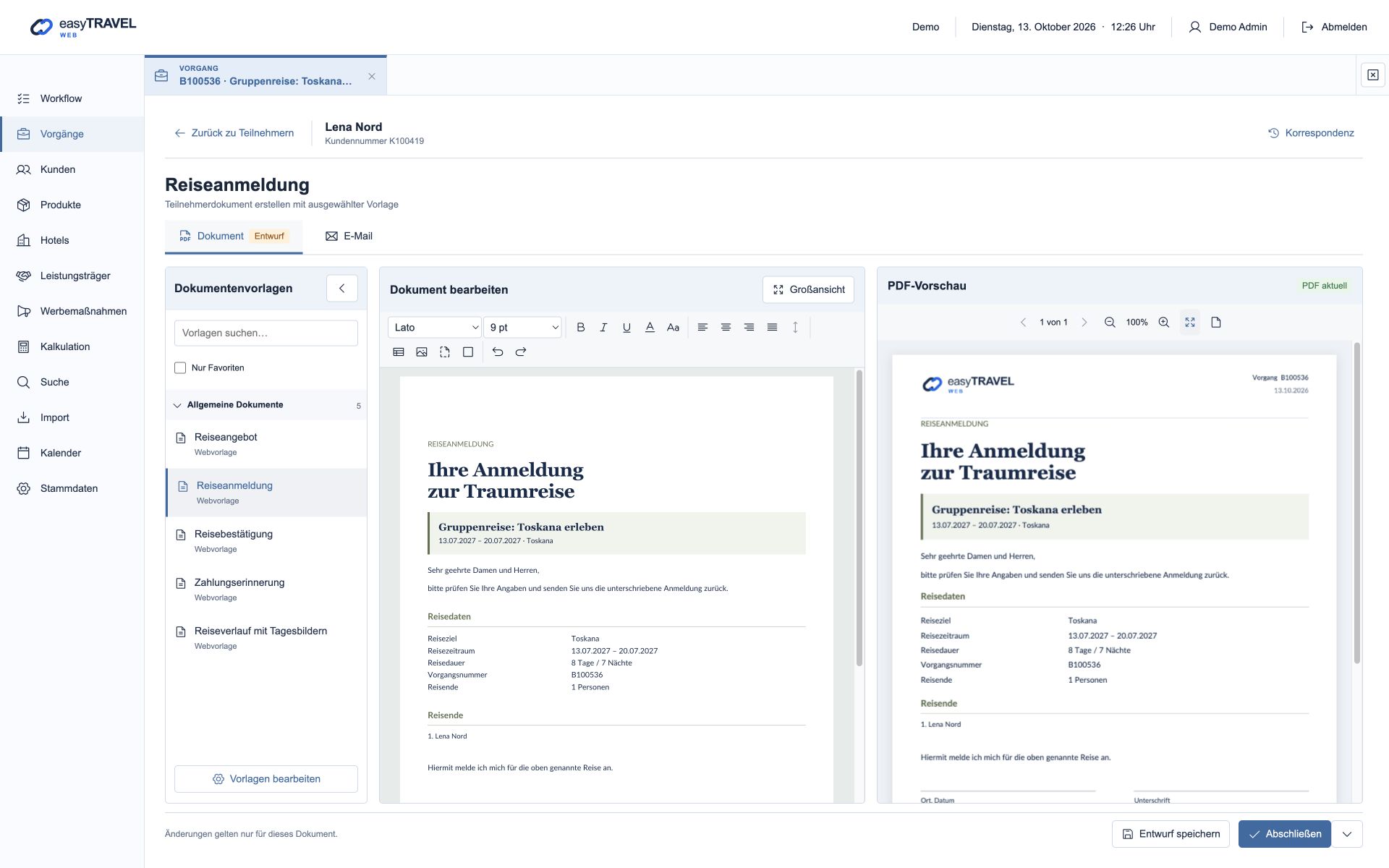Screen dimensions: 1389x868
Task: Undo the last edit
Action: click(498, 352)
